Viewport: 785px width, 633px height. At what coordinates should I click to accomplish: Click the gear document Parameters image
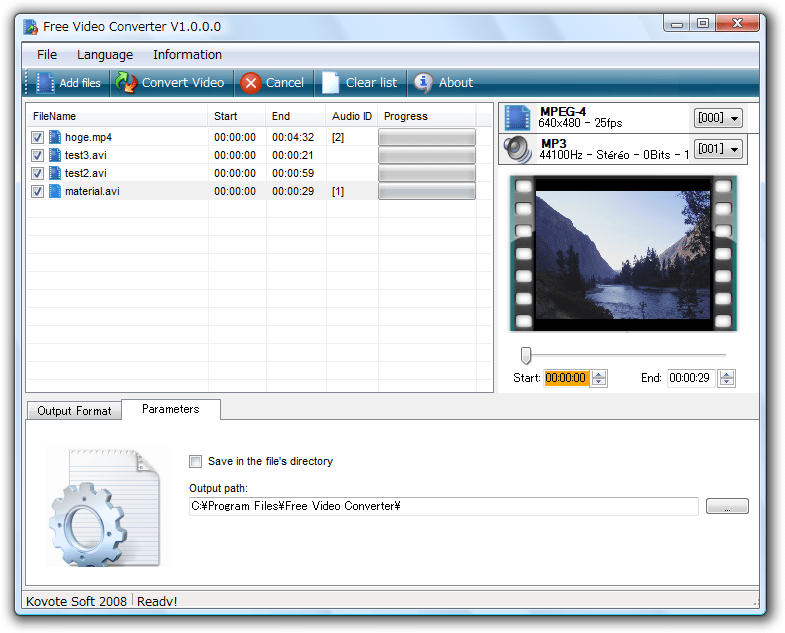pos(107,507)
